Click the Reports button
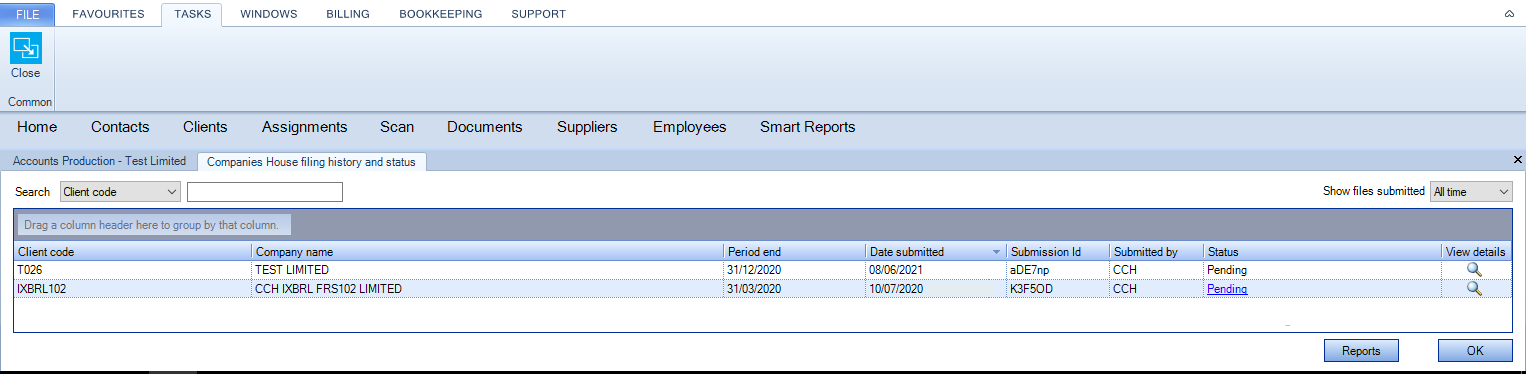1526x374 pixels. (1361, 351)
